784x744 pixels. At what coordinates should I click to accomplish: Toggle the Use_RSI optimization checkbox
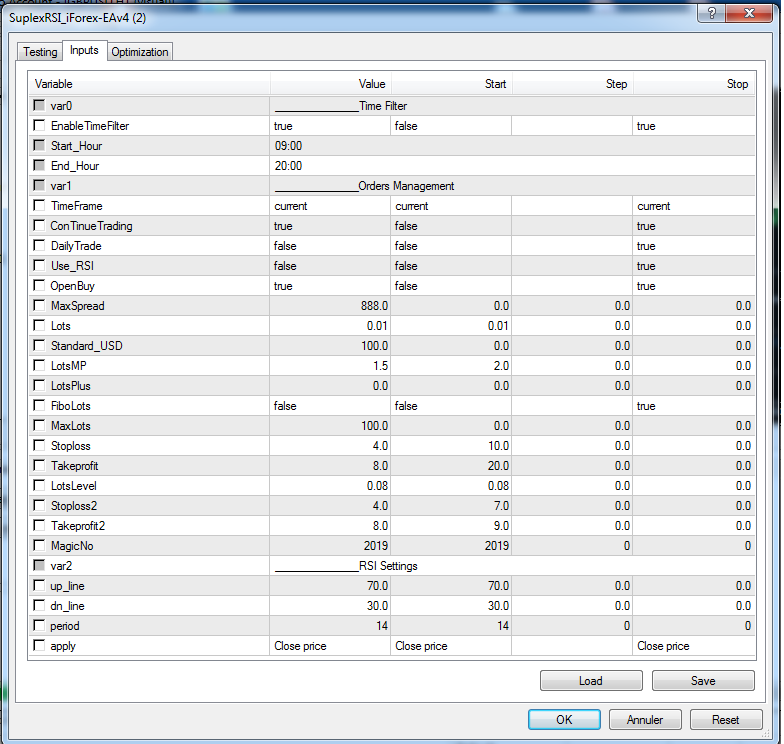(x=39, y=266)
